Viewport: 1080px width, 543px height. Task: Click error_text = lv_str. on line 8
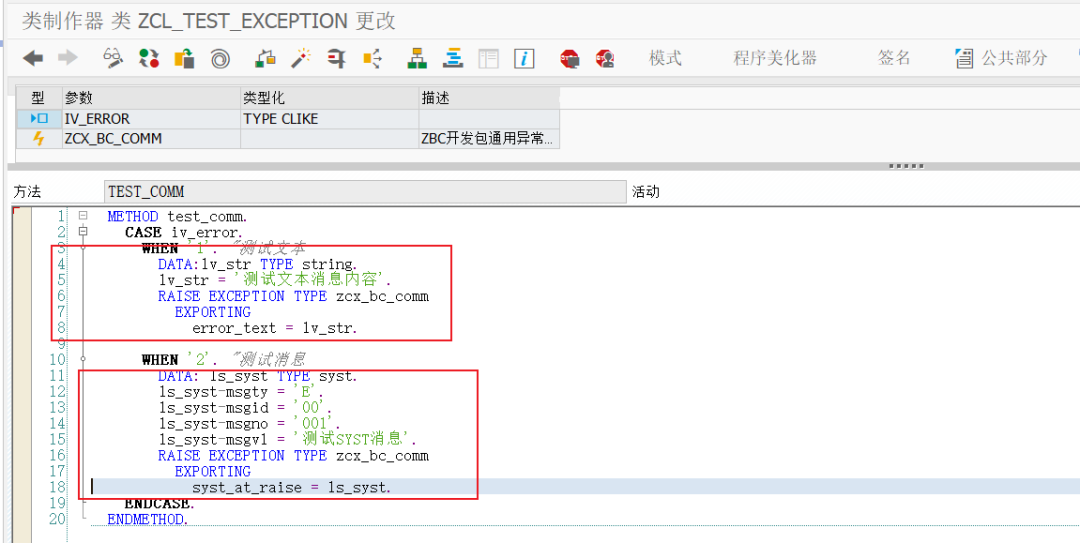pos(275,328)
